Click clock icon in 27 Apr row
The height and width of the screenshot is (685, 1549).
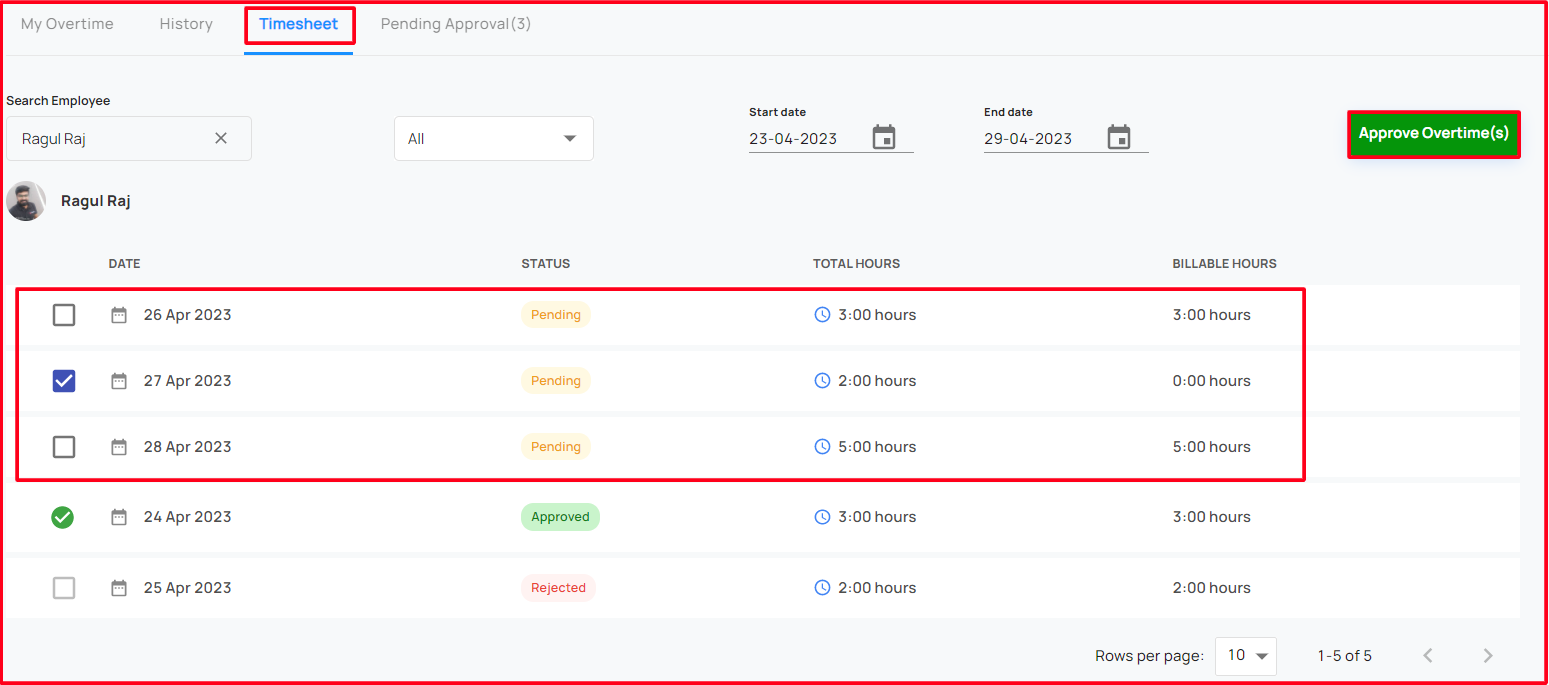[x=822, y=381]
